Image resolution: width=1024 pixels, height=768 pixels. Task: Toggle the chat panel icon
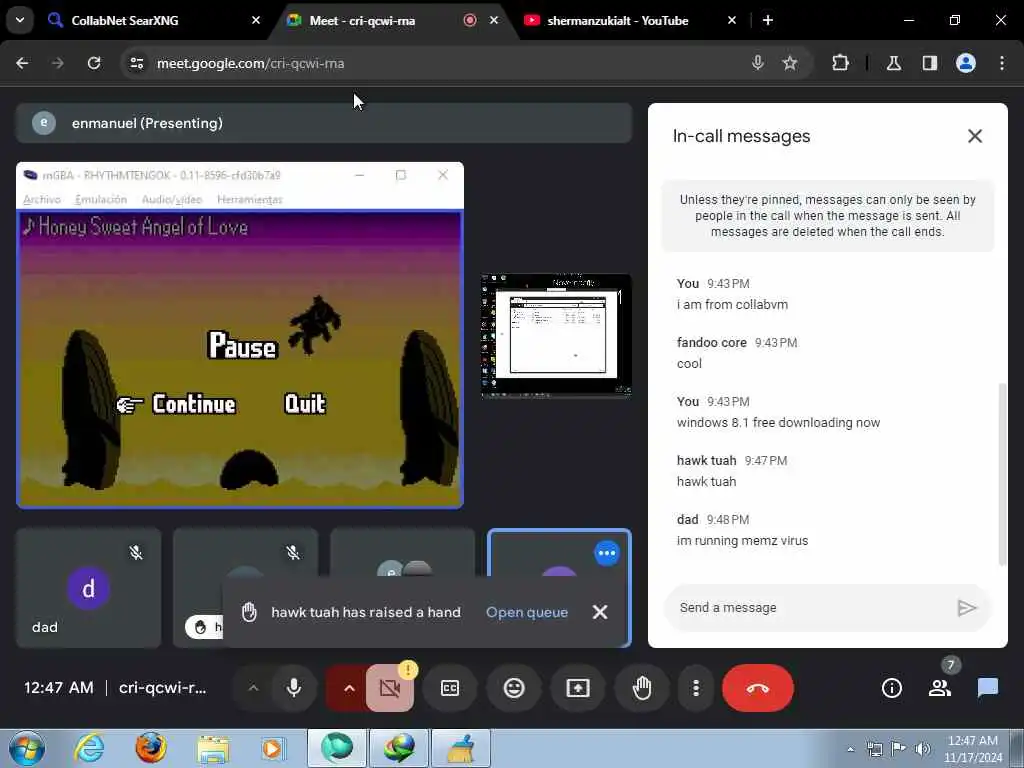[x=987, y=688]
